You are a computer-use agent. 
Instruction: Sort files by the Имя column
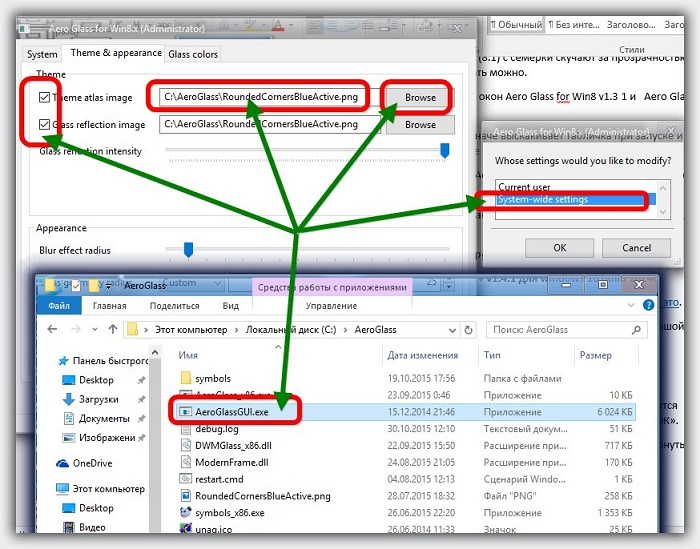(279, 355)
